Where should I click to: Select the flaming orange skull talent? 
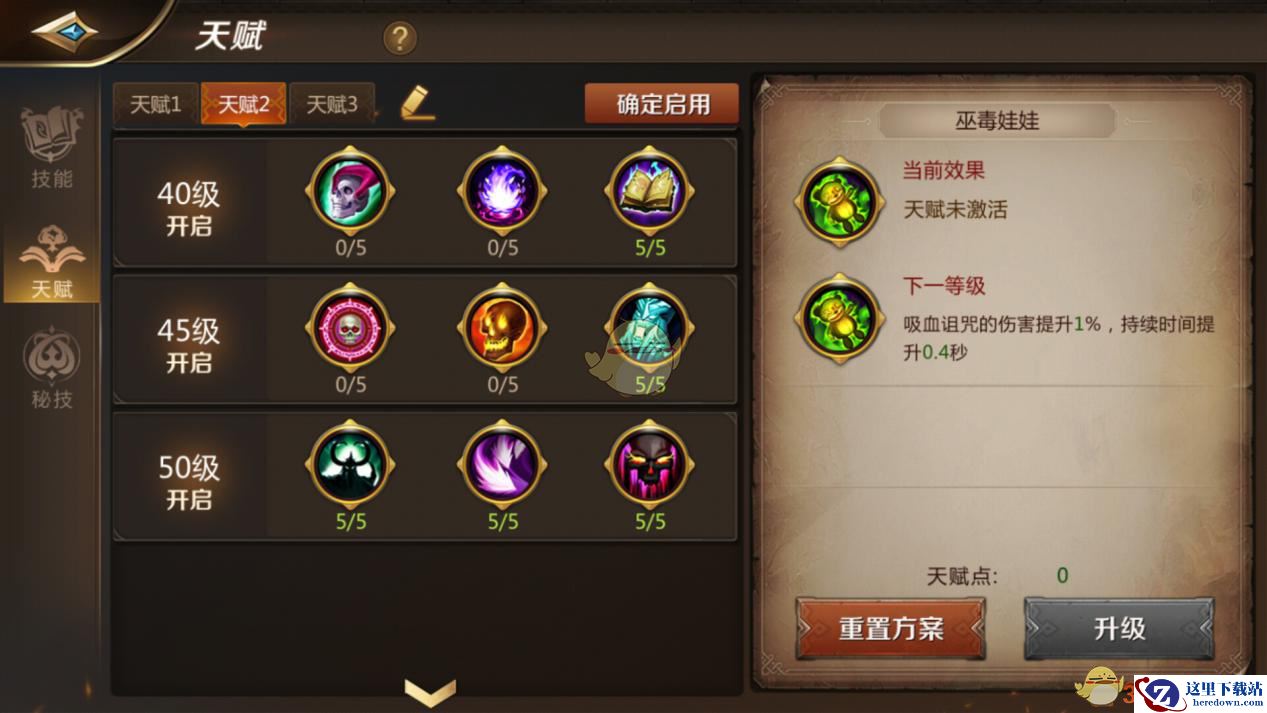click(503, 328)
